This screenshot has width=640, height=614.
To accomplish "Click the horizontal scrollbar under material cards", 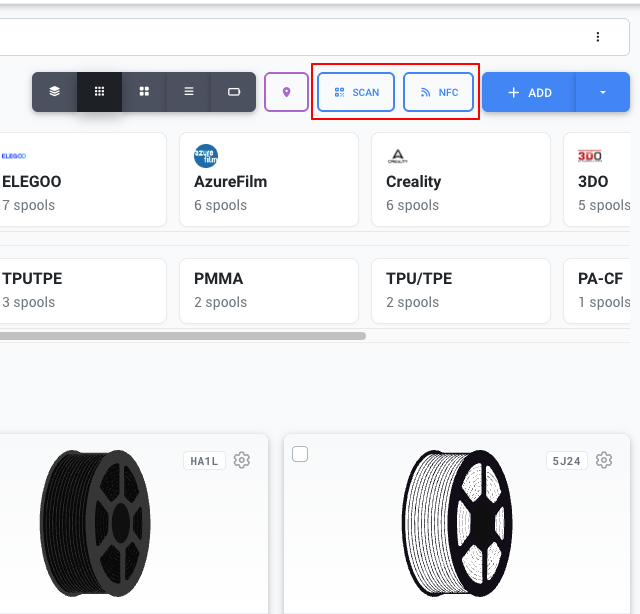I will pyautogui.click(x=182, y=336).
